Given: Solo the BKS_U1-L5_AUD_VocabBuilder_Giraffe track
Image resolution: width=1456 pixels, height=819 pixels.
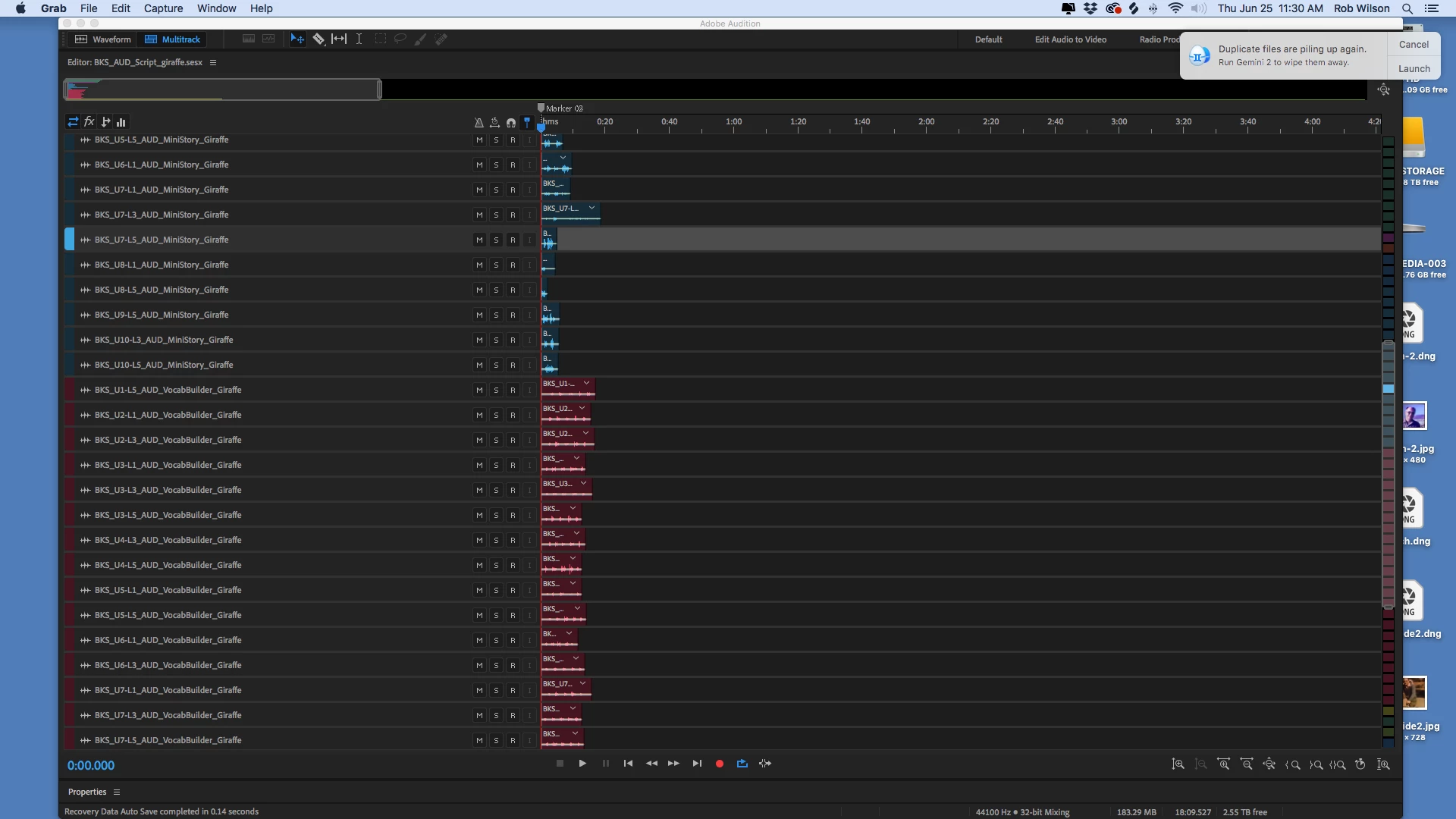Looking at the screenshot, I should point(496,390).
